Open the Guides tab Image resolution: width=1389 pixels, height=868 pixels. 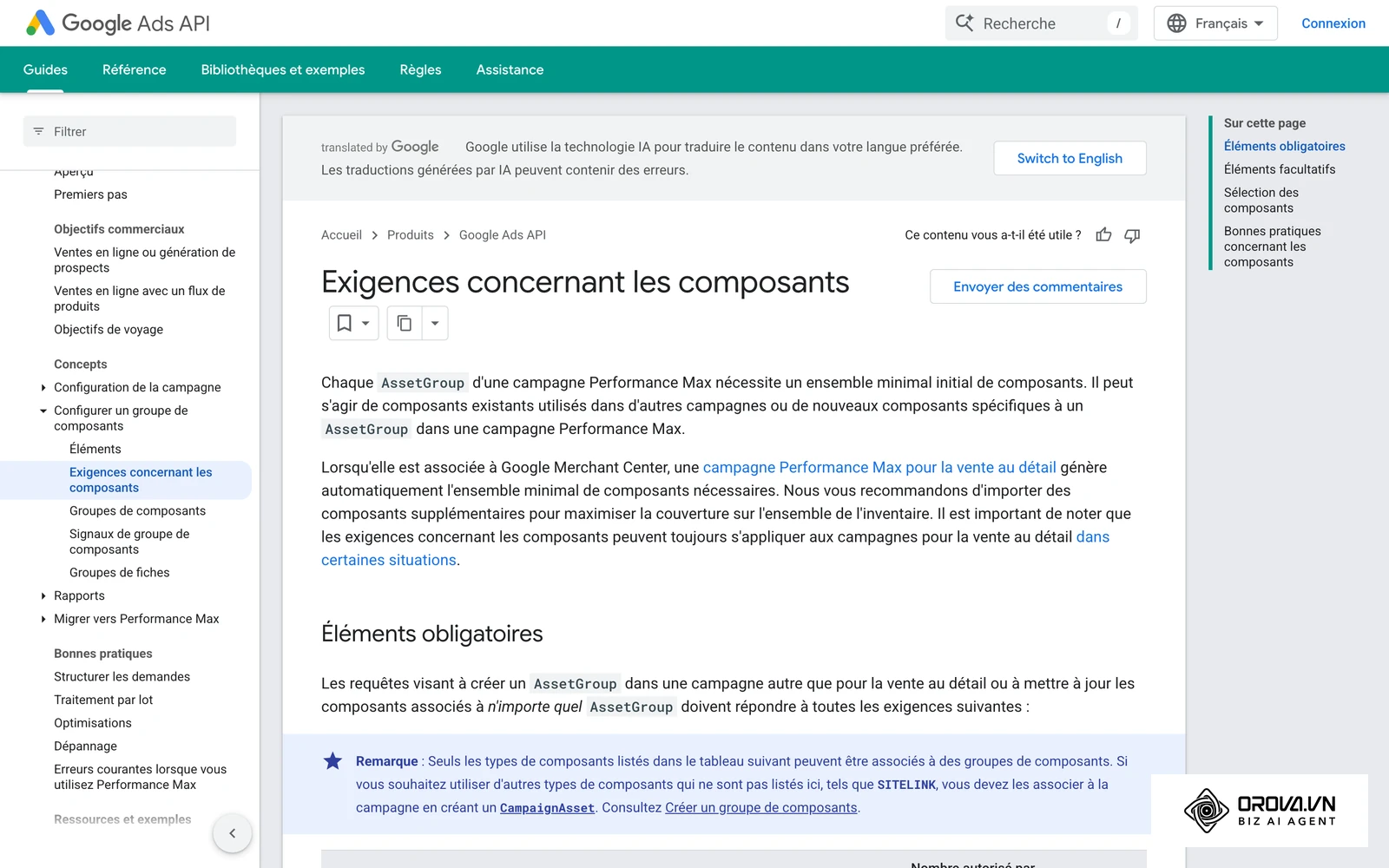pyautogui.click(x=45, y=69)
